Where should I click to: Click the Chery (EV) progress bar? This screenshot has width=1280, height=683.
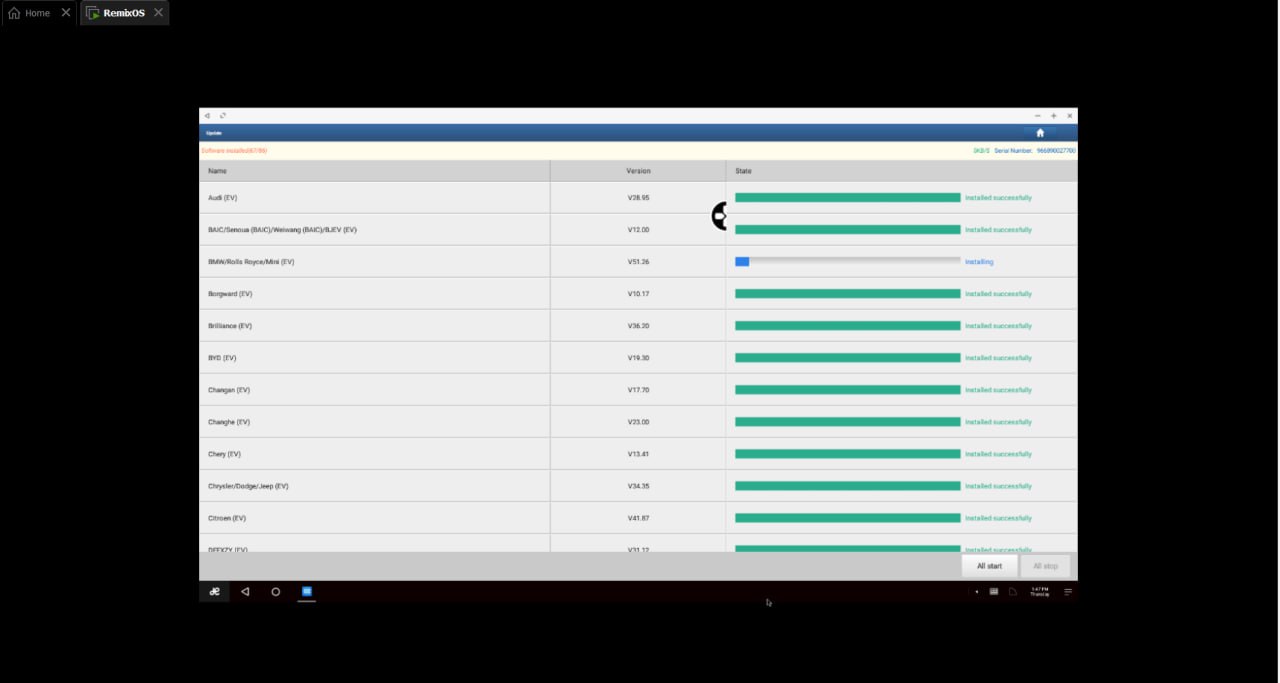point(848,454)
